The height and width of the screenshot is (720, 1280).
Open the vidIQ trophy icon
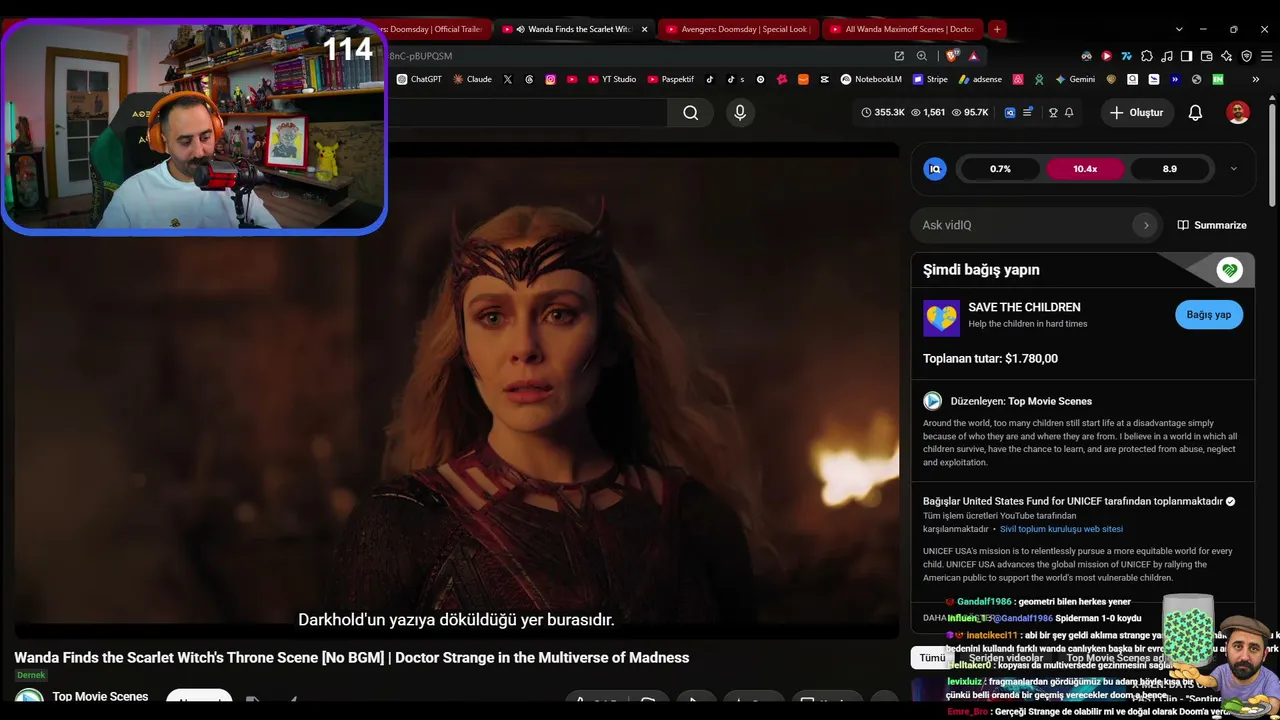(x=1052, y=113)
